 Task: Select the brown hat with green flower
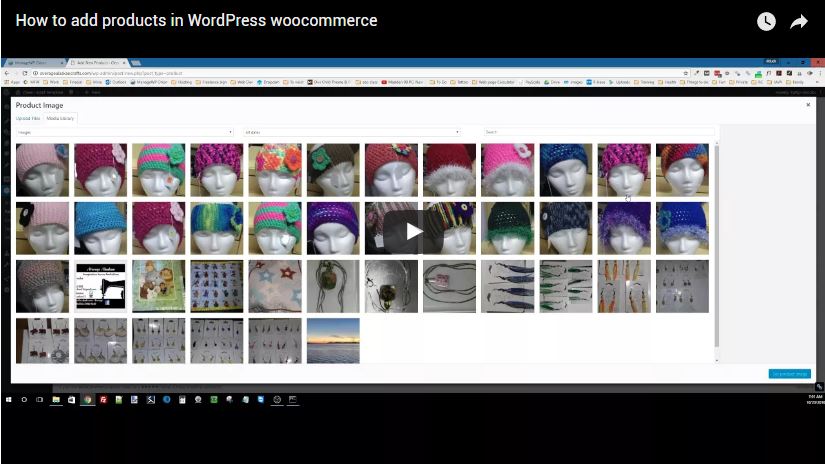coord(333,170)
